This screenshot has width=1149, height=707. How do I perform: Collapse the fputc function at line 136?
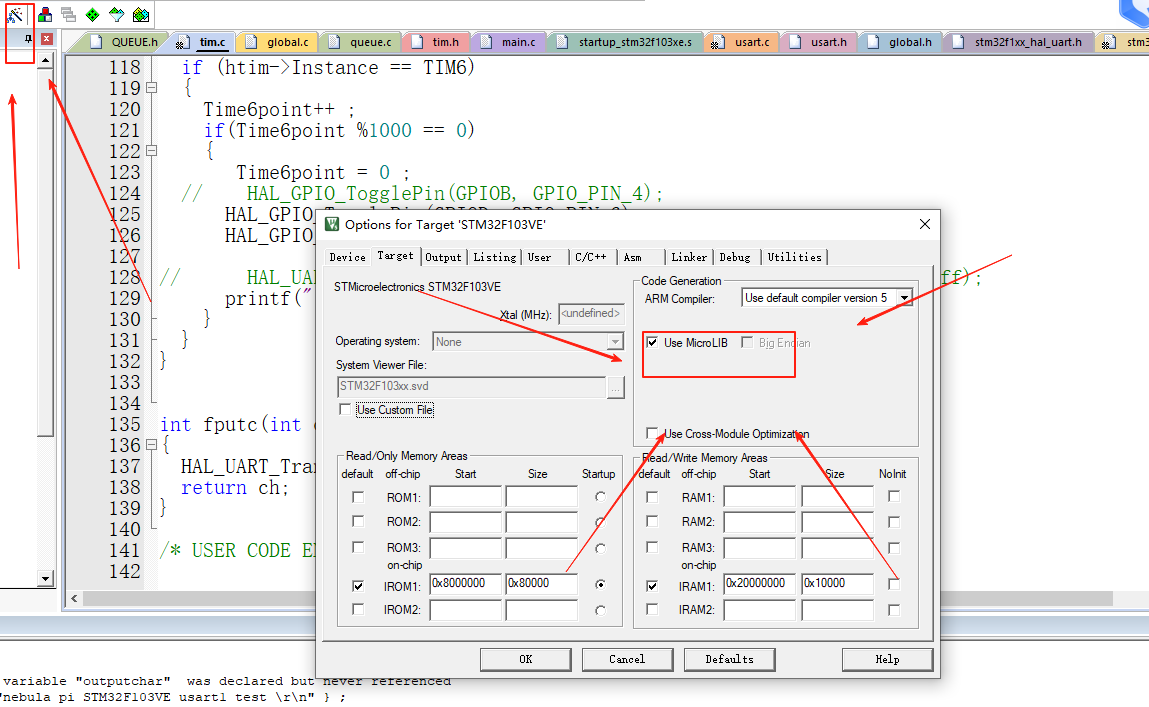click(152, 445)
